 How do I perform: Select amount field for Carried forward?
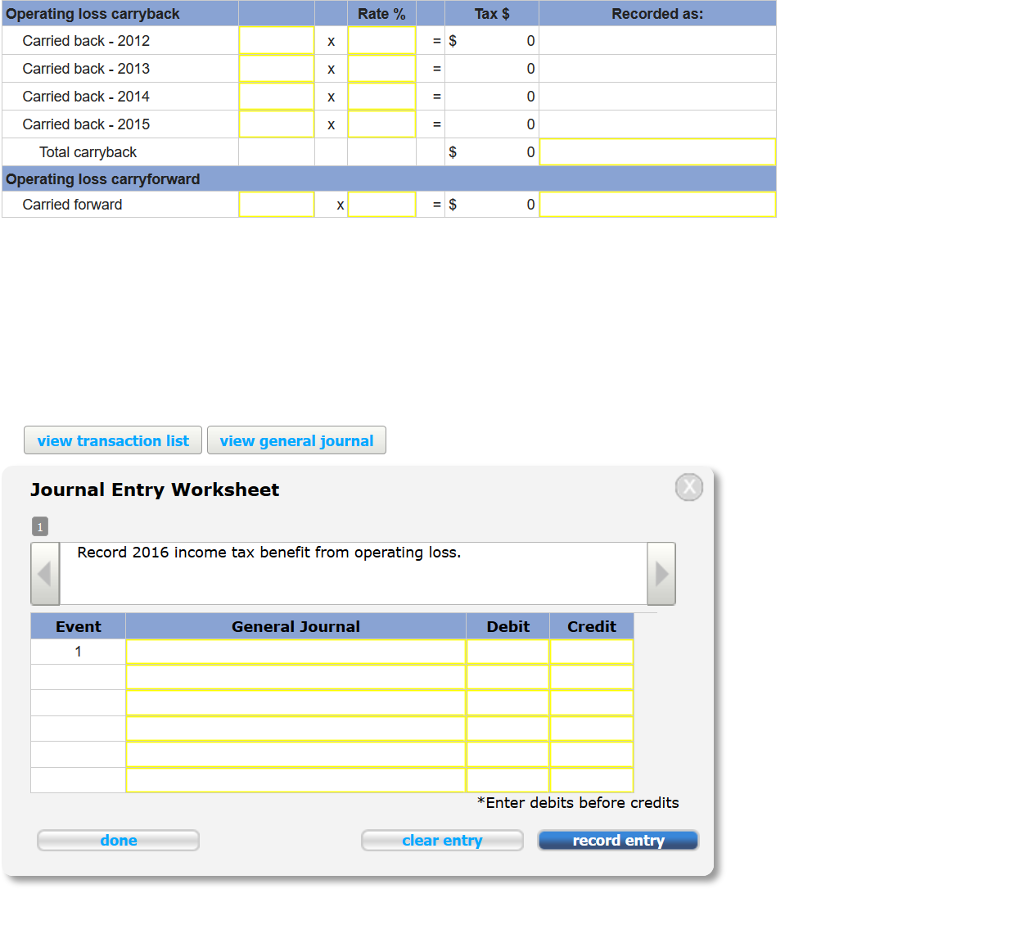click(277, 204)
